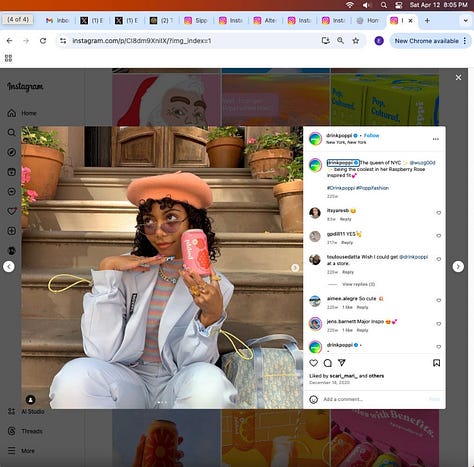Like gpdil11's YES comment
Image resolution: width=474 pixels, height=467 pixels.
439,236
